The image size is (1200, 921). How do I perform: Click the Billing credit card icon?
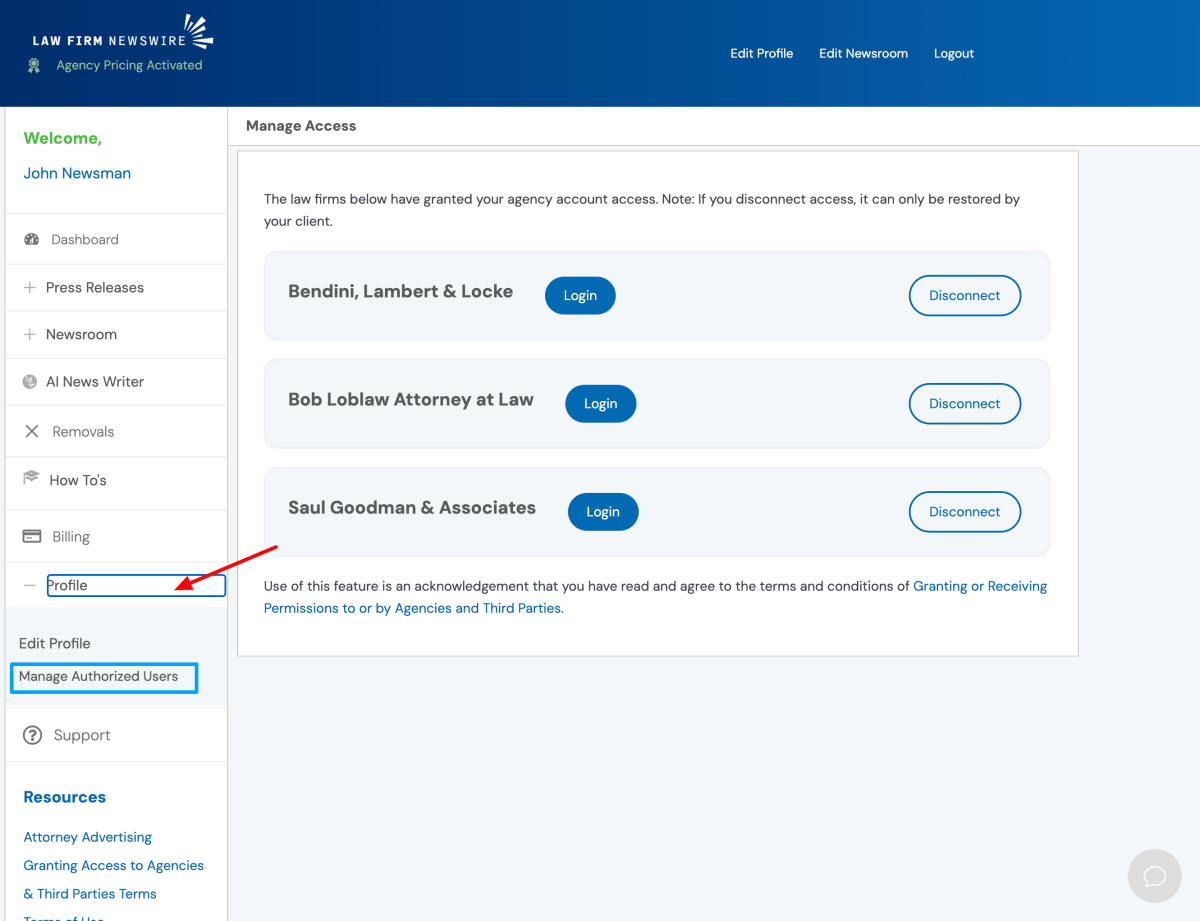pyautogui.click(x=32, y=537)
